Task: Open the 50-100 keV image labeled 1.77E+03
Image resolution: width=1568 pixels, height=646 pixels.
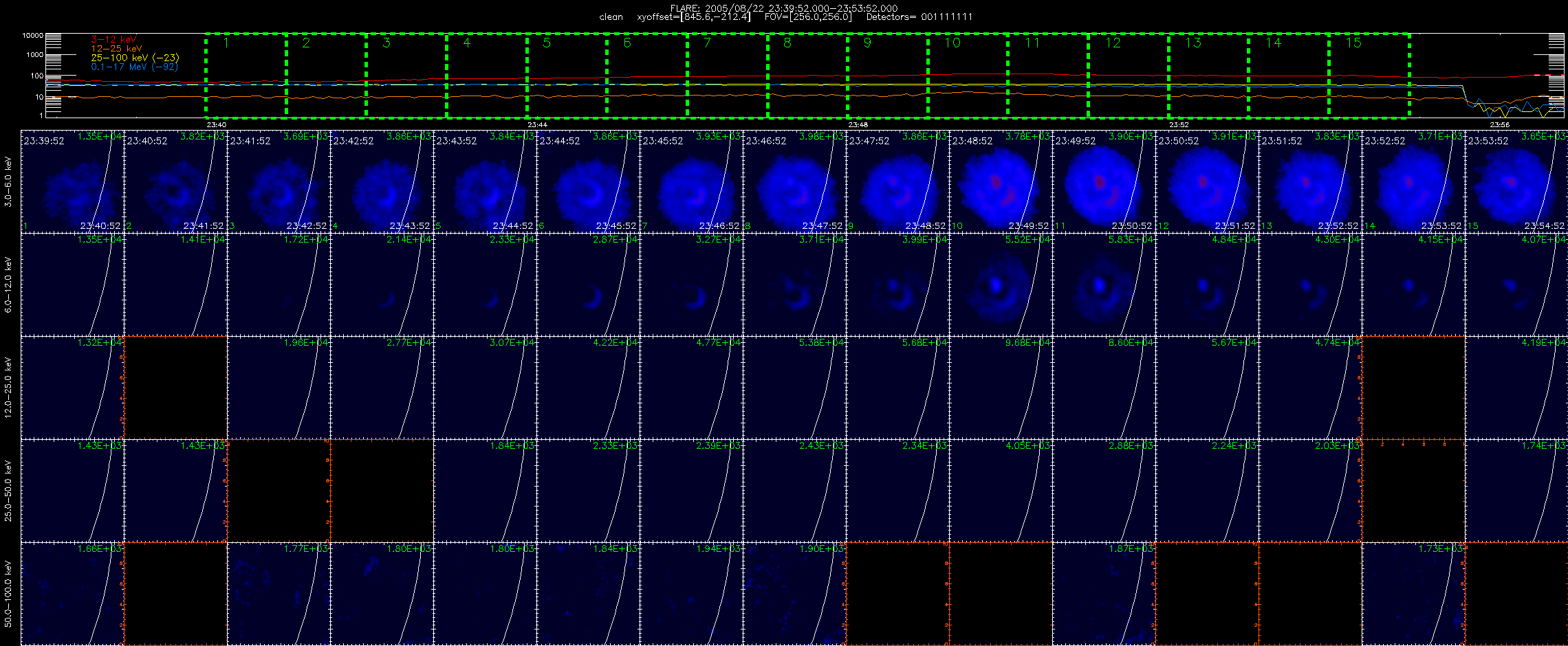Action: [x=279, y=594]
